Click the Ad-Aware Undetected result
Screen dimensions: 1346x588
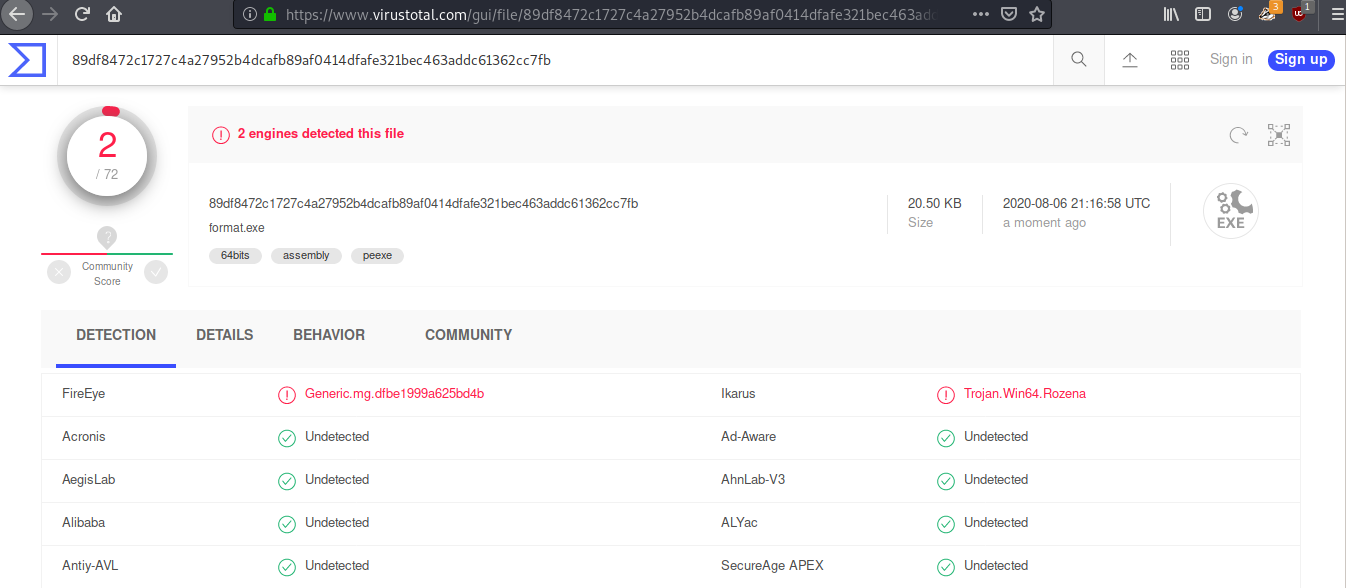996,437
